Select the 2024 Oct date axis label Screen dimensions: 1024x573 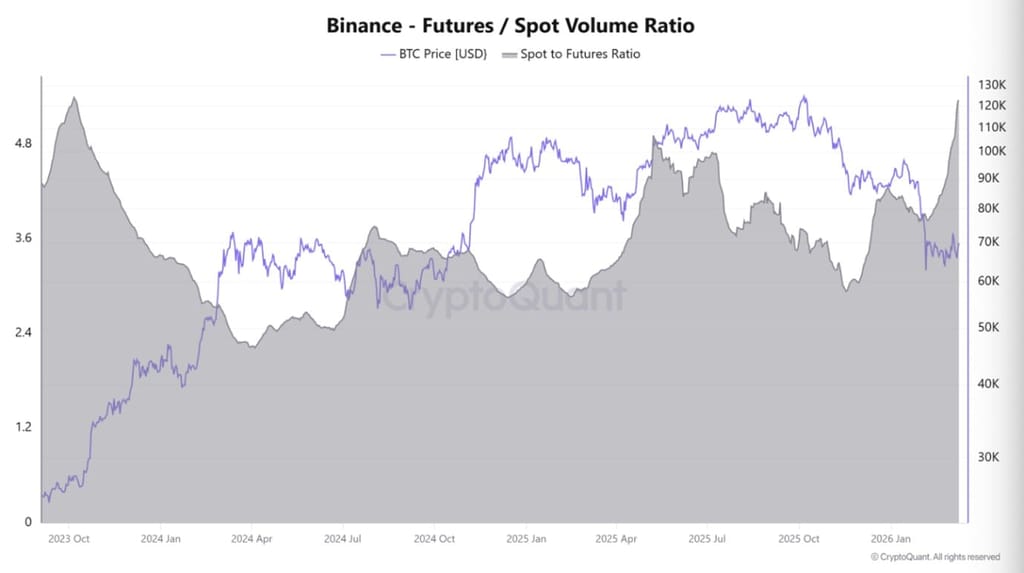(x=434, y=539)
